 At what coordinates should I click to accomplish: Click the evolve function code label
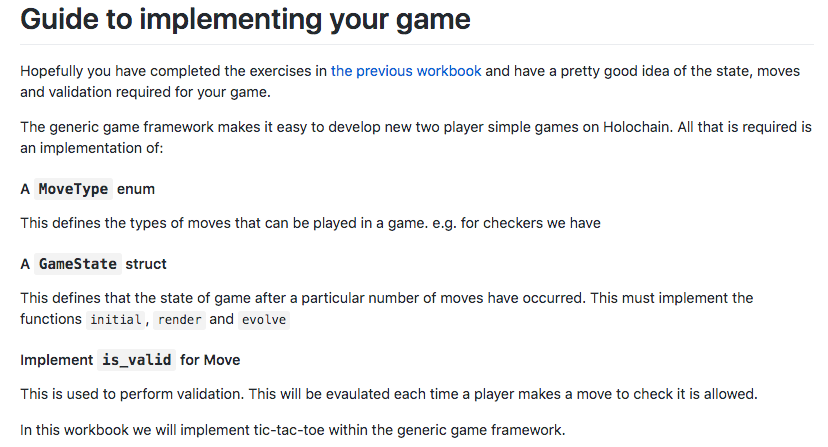[264, 320]
